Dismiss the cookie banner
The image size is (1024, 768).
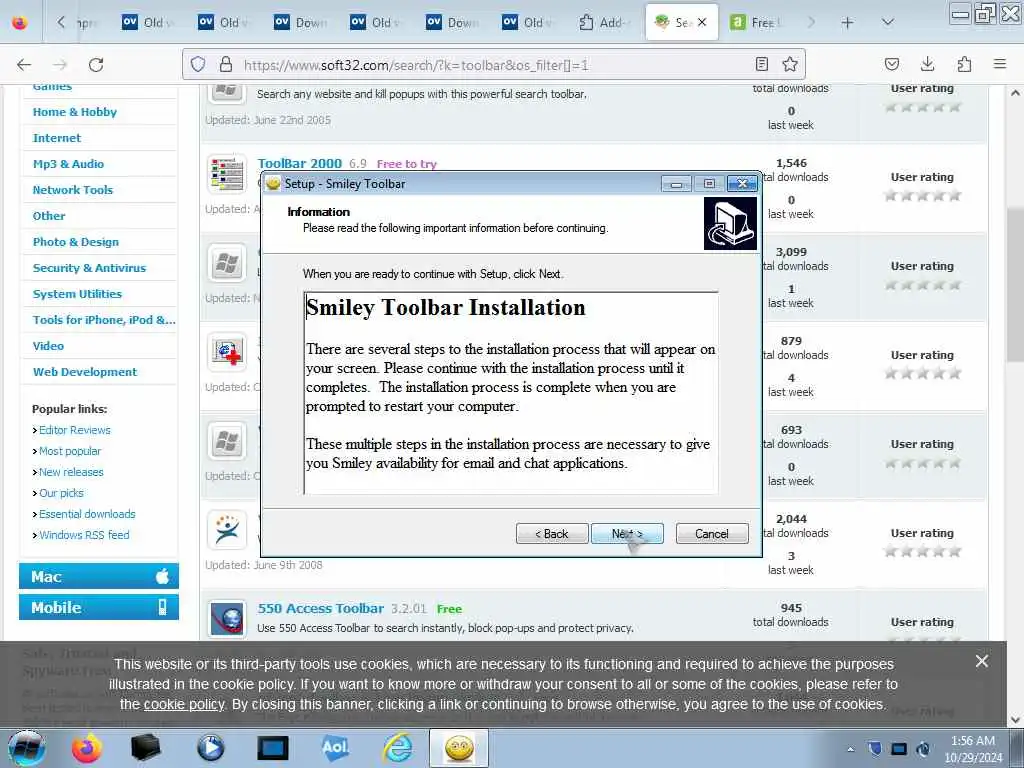pyautogui.click(x=982, y=661)
